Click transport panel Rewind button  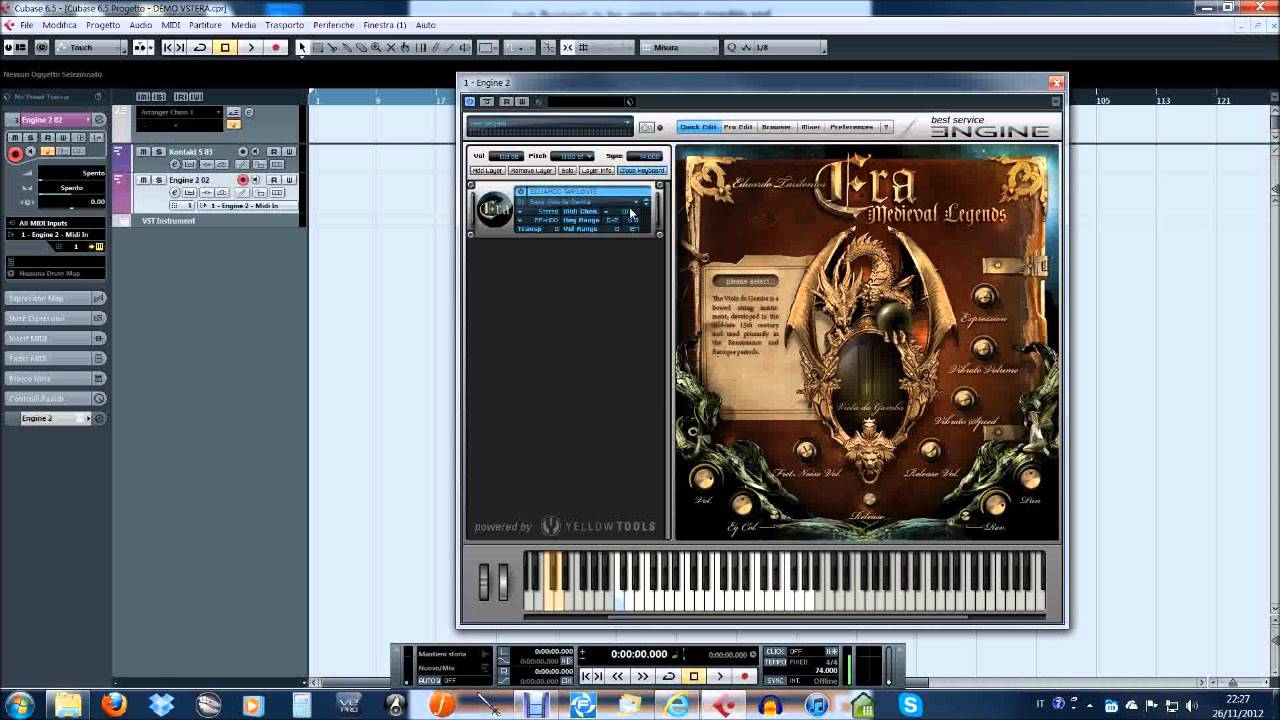click(x=617, y=677)
